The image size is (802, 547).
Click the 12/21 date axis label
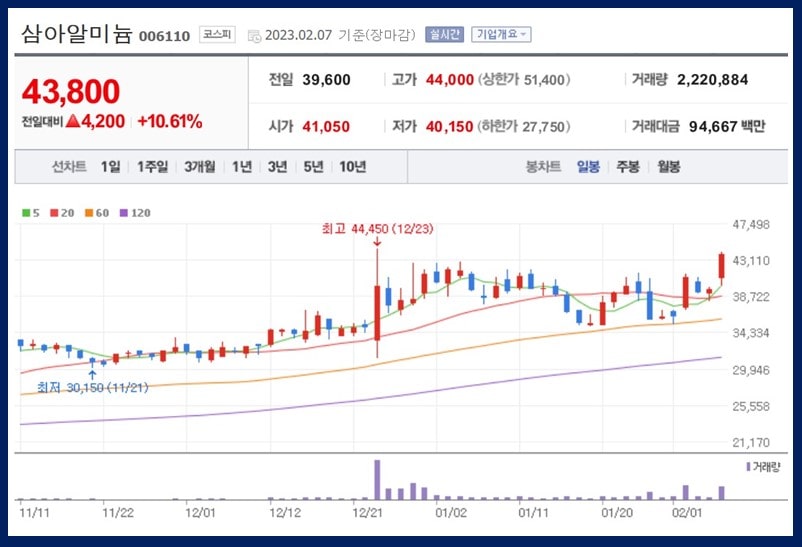(367, 513)
